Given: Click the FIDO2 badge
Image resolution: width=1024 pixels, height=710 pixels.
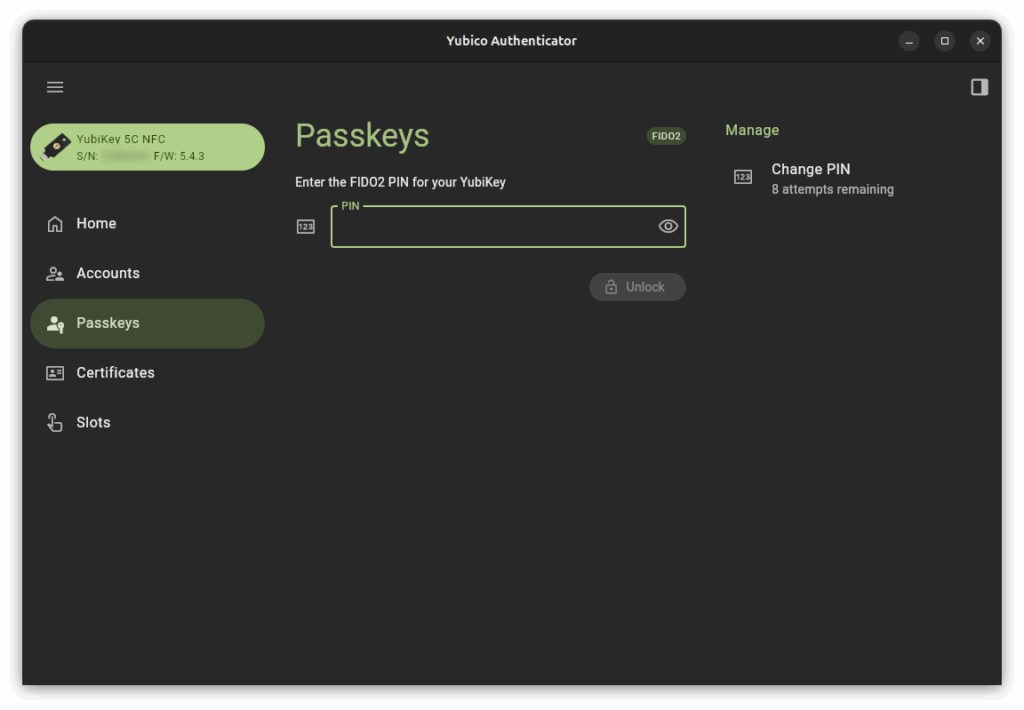Looking at the screenshot, I should coord(666,136).
